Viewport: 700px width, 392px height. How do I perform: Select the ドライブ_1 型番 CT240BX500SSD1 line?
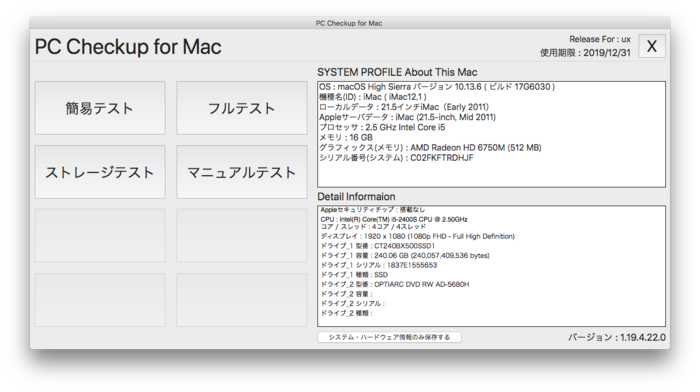pos(378,246)
